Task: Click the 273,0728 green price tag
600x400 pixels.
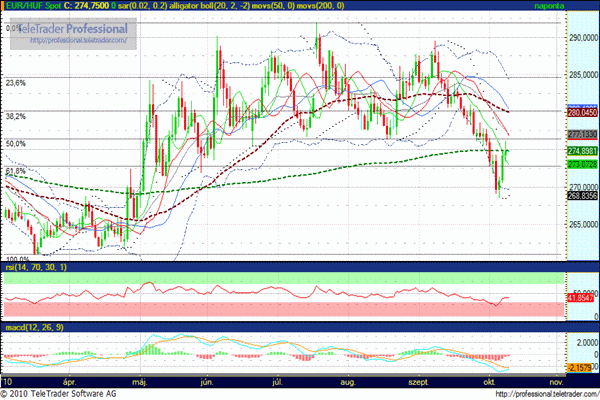Action: 581,163
